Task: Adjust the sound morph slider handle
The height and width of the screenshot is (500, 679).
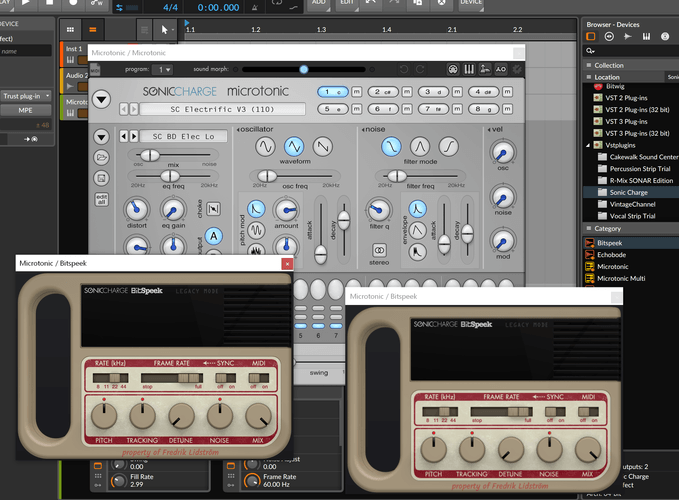Action: 304,69
